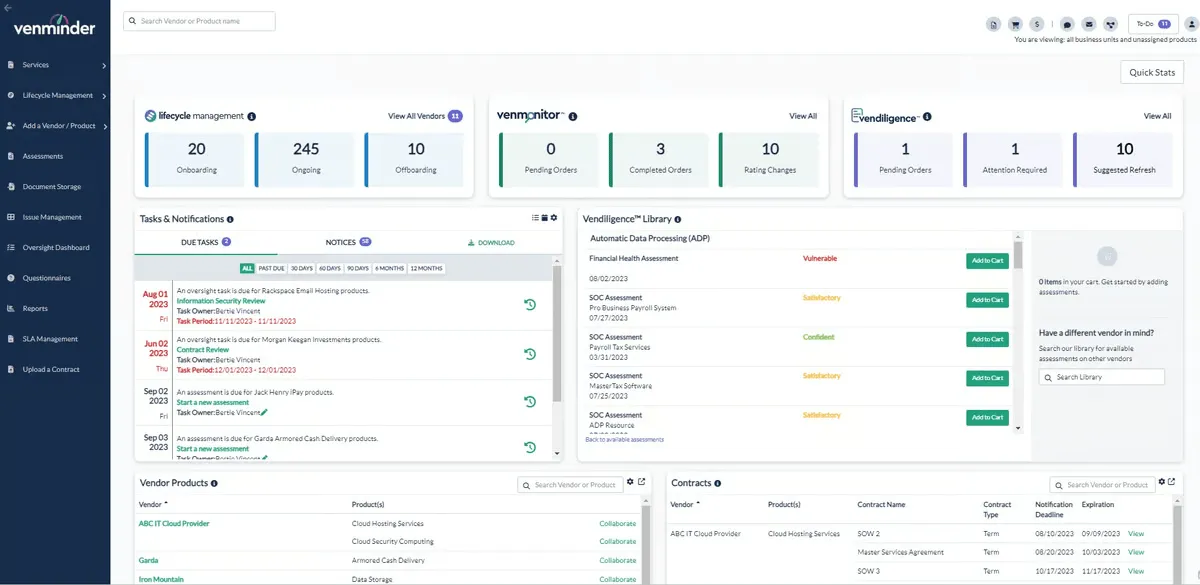Focus the top Search Vendor or Product field
The image size is (1200, 585).
[x=199, y=21]
